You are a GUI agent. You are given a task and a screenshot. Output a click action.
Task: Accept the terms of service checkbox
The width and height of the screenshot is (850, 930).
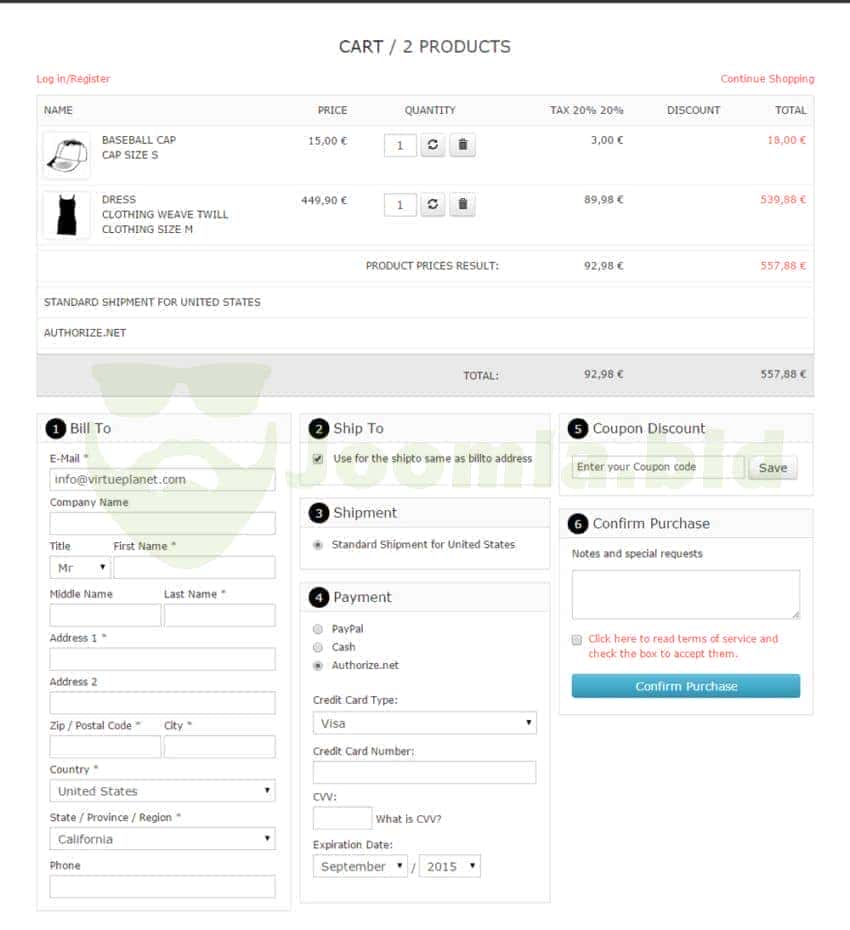pyautogui.click(x=577, y=640)
